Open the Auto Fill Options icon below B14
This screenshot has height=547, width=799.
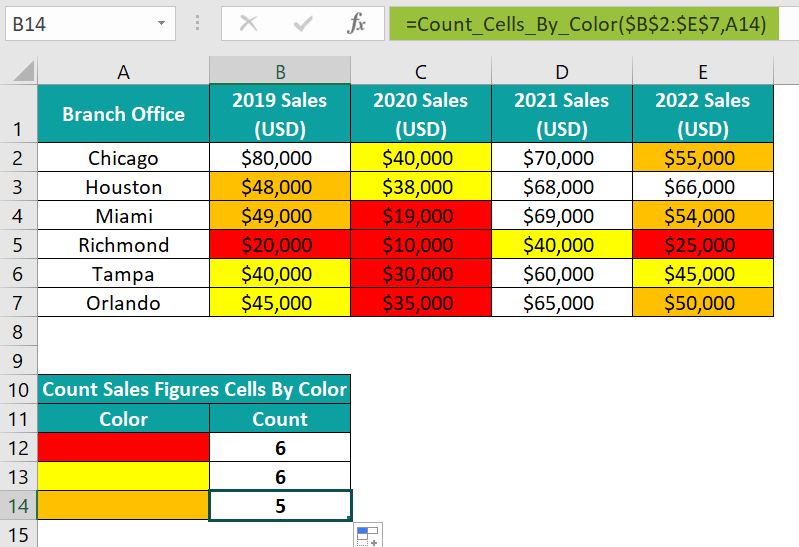(368, 536)
